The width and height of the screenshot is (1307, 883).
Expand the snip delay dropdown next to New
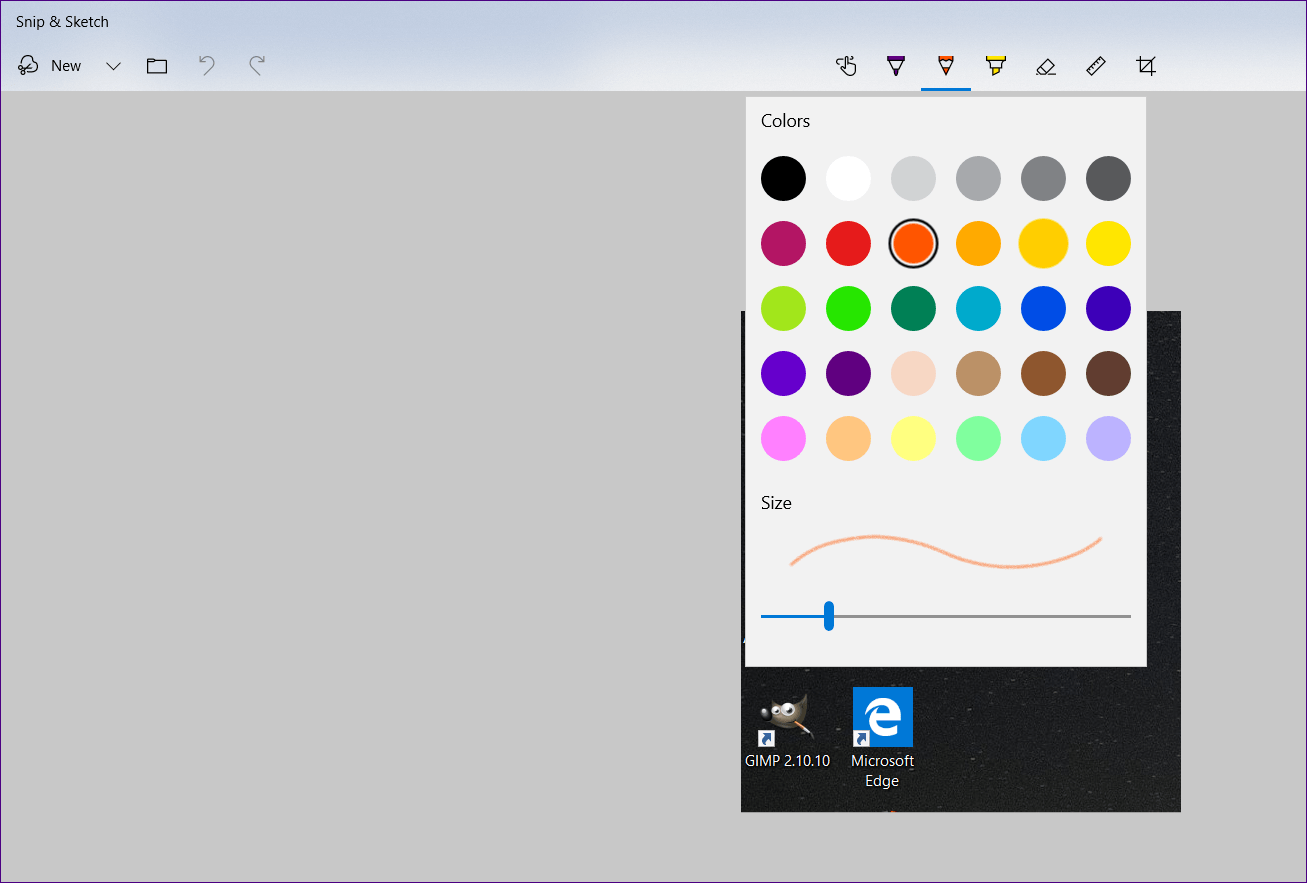pos(112,66)
